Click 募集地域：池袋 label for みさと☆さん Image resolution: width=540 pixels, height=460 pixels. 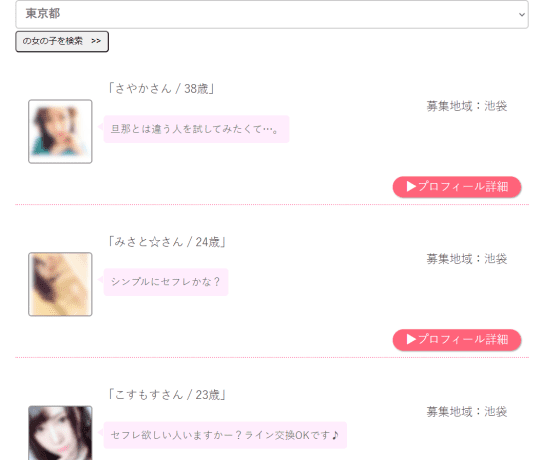[467, 259]
